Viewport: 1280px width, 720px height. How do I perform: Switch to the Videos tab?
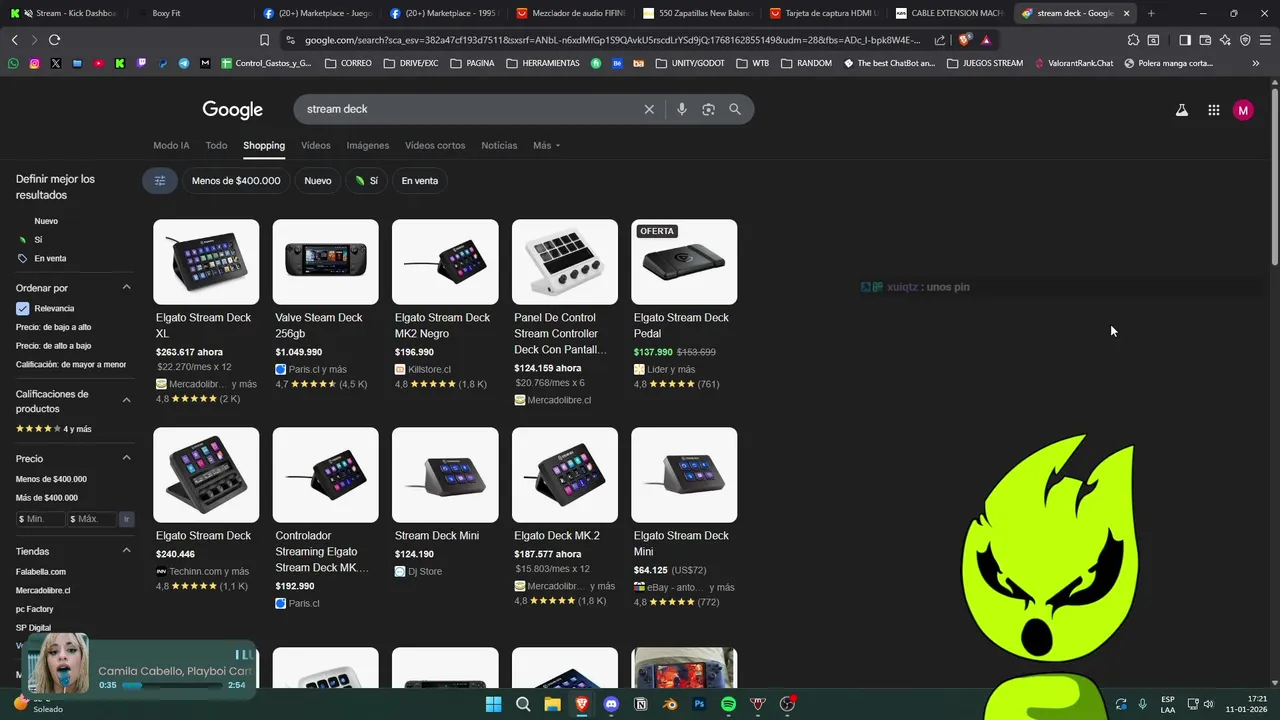[x=315, y=146]
